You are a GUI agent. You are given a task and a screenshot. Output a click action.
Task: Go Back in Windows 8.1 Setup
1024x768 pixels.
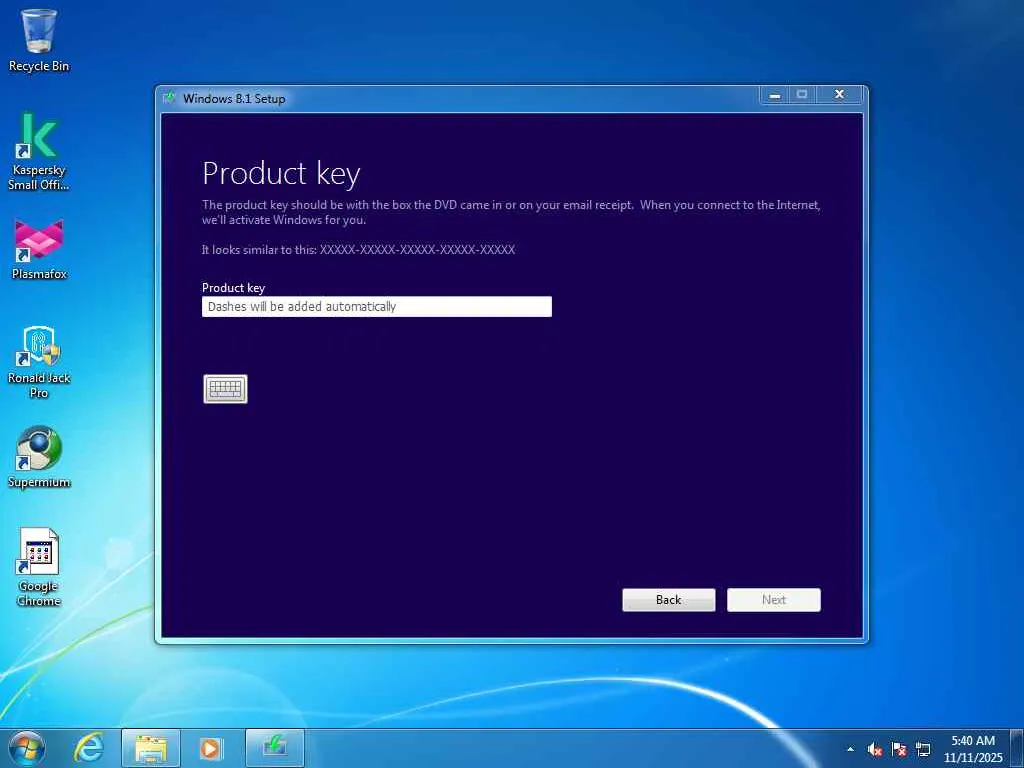(x=669, y=600)
